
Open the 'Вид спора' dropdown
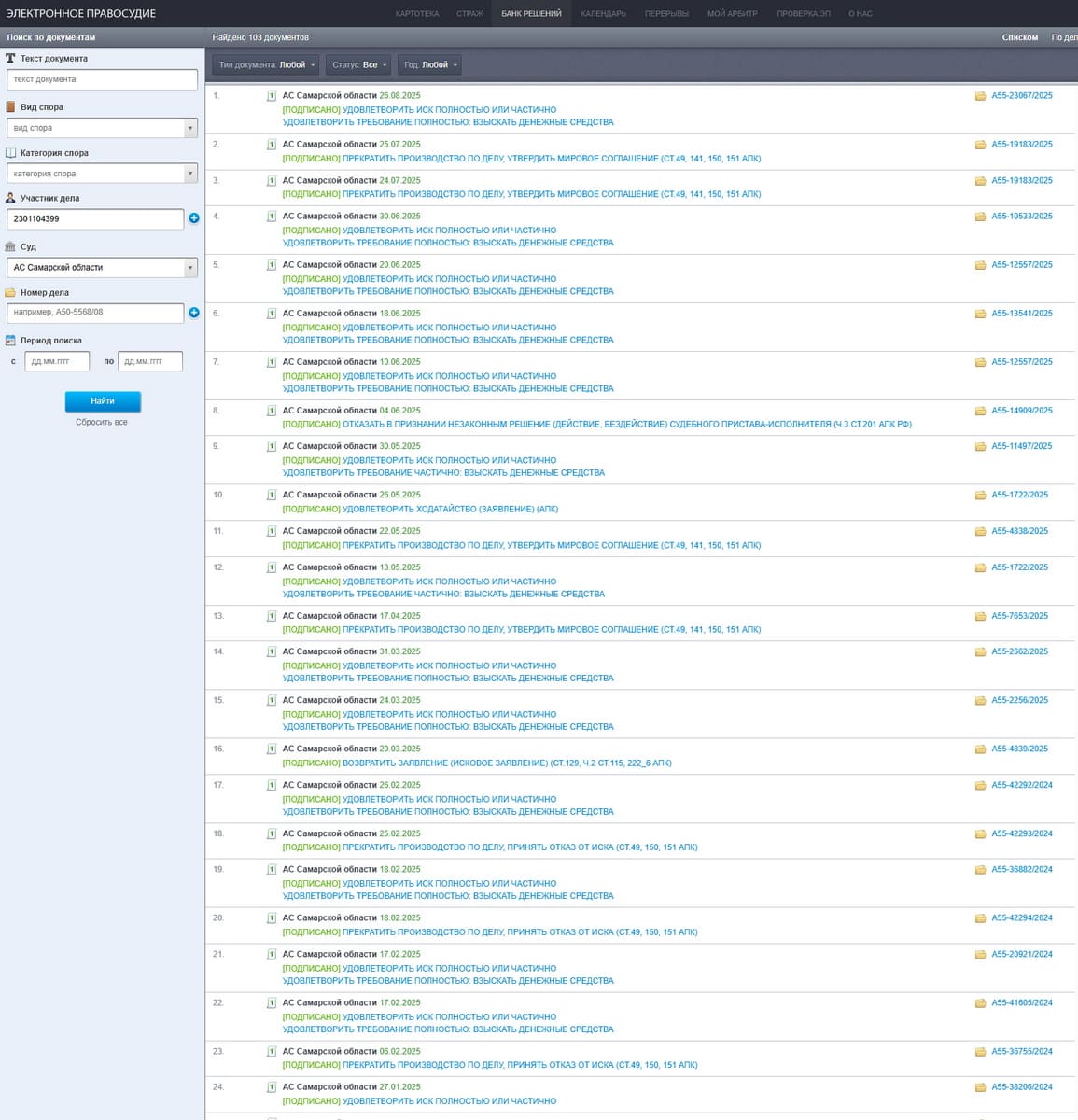(x=102, y=128)
